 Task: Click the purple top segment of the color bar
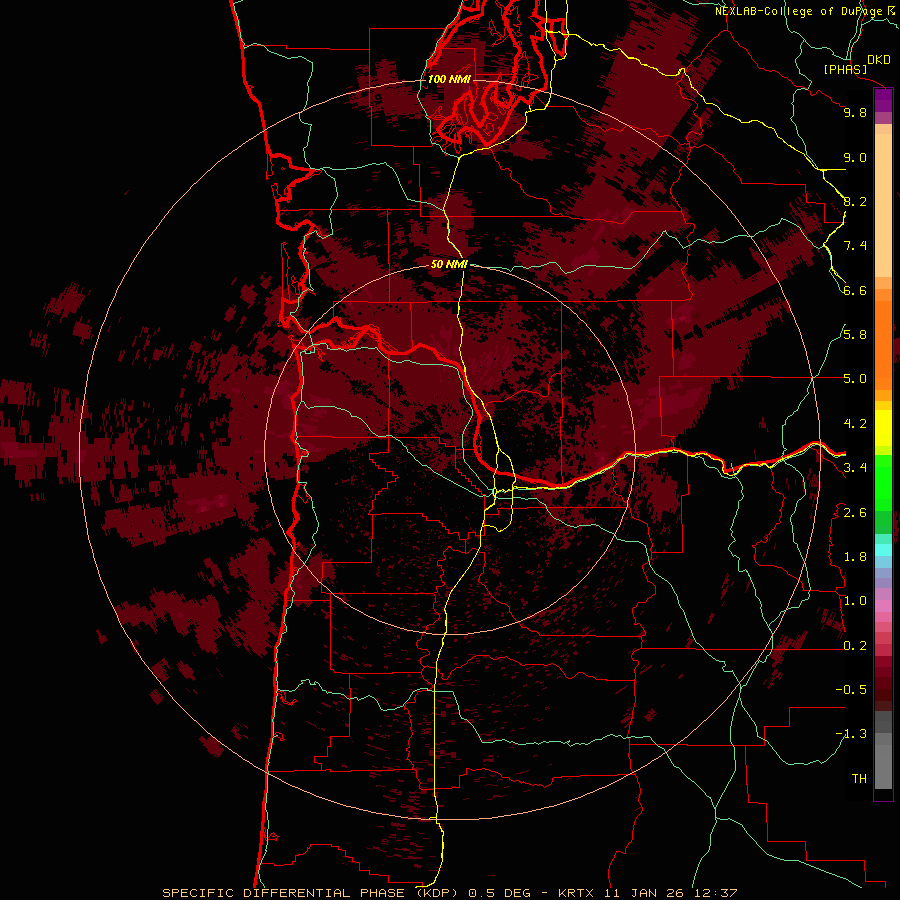pos(883,100)
